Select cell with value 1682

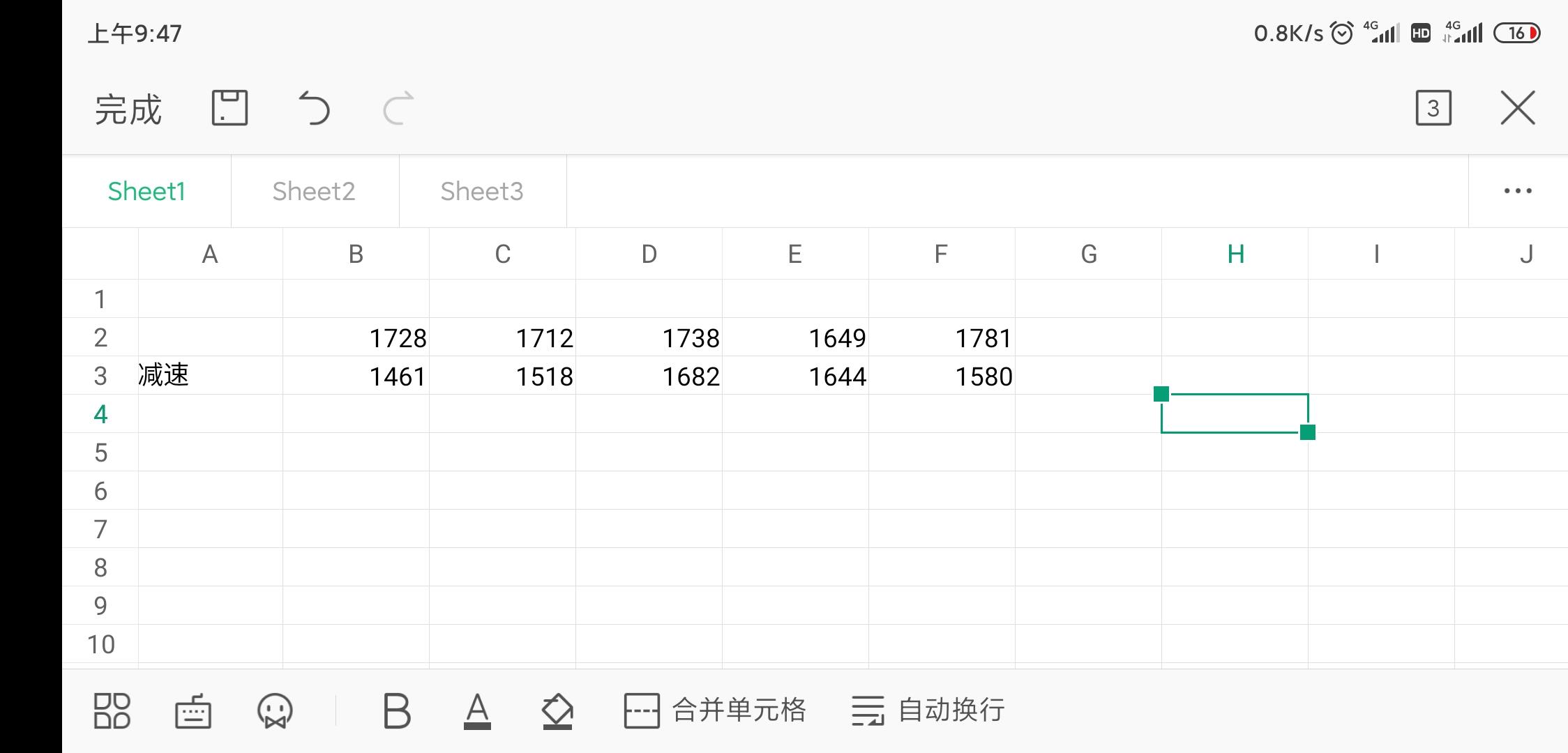pos(649,376)
